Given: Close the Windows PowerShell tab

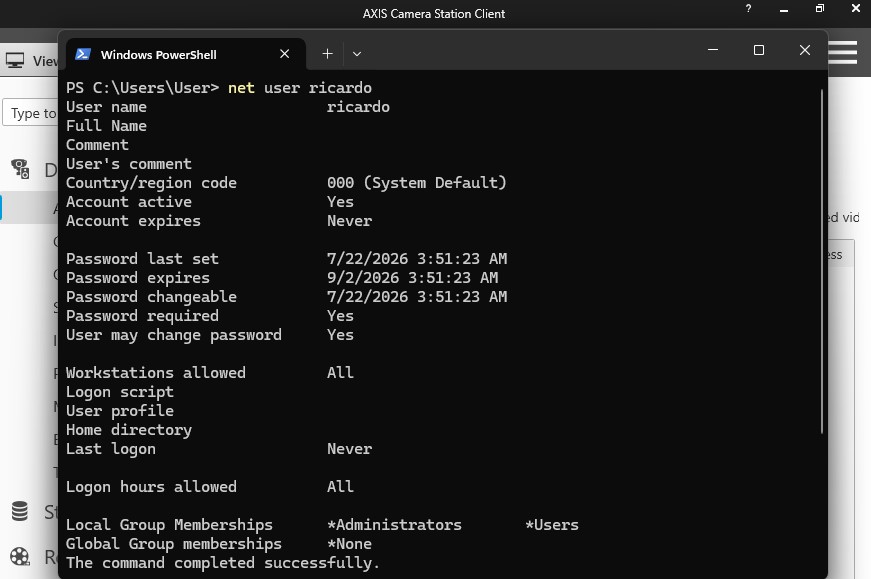Looking at the screenshot, I should 284,54.
